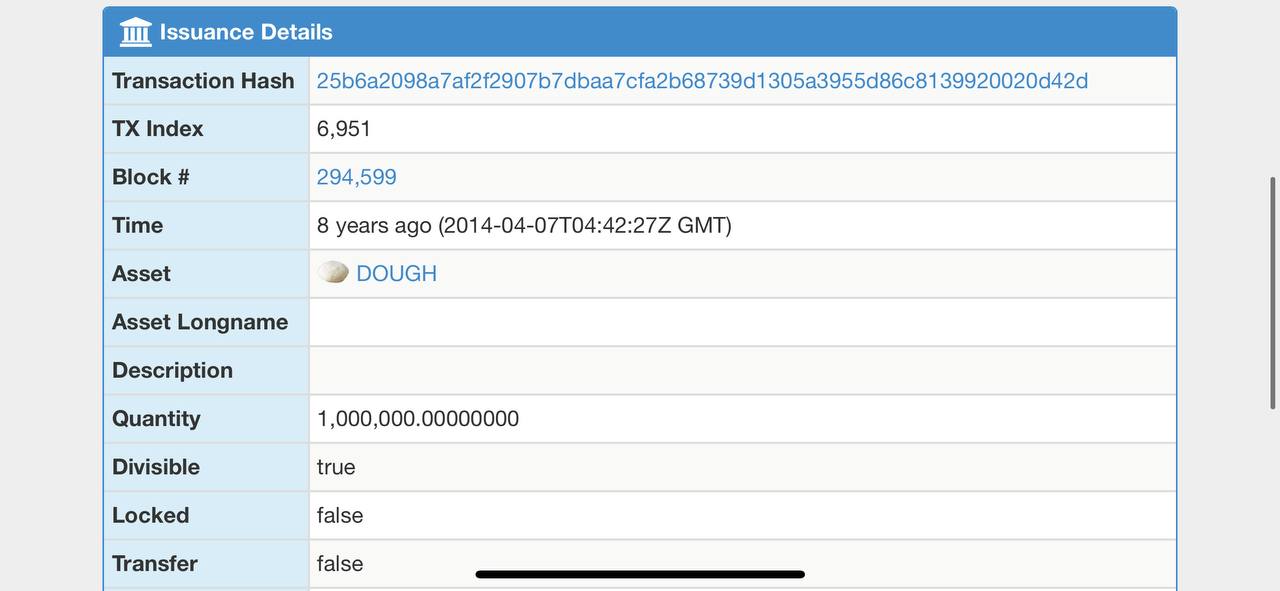Open the DOUGH asset link
This screenshot has width=1280, height=591.
396,273
